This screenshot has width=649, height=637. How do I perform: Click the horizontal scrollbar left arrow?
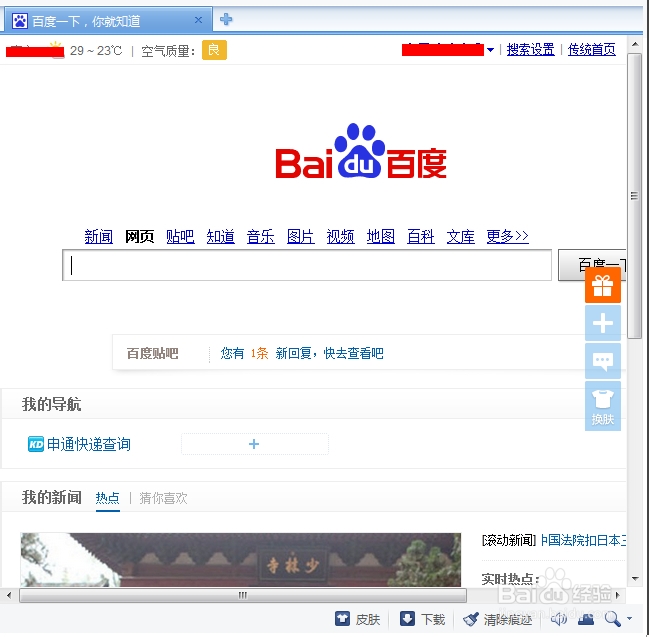click(x=9, y=596)
